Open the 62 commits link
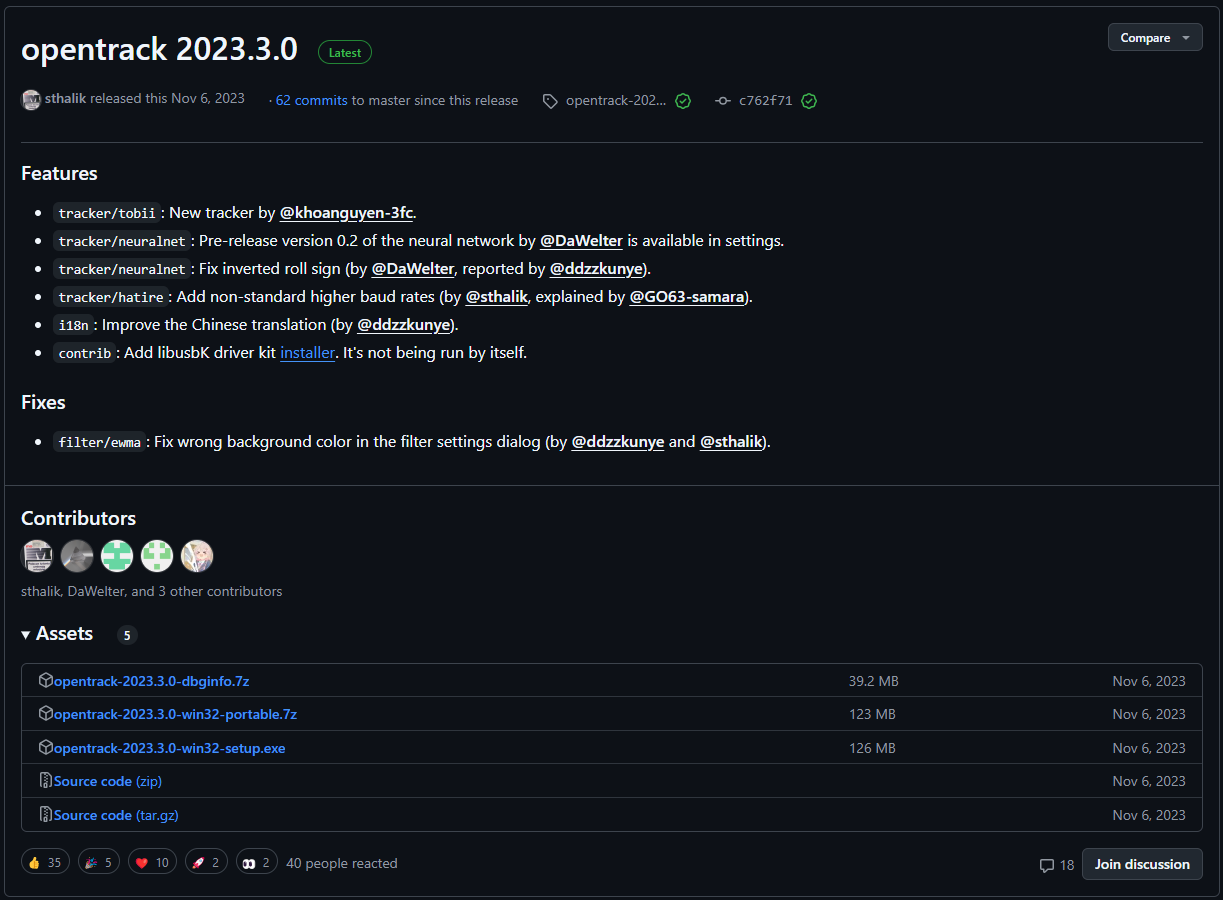Image resolution: width=1223 pixels, height=900 pixels. coord(311,100)
